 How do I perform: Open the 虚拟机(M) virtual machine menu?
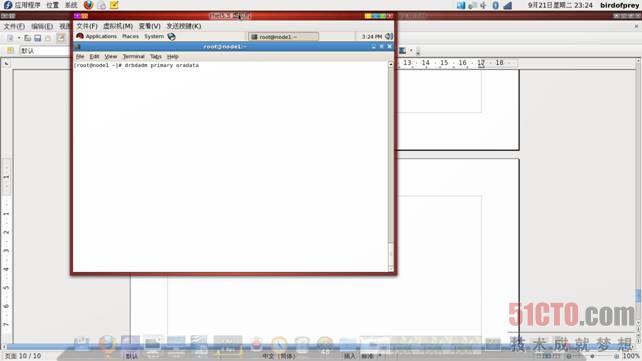tap(118, 26)
